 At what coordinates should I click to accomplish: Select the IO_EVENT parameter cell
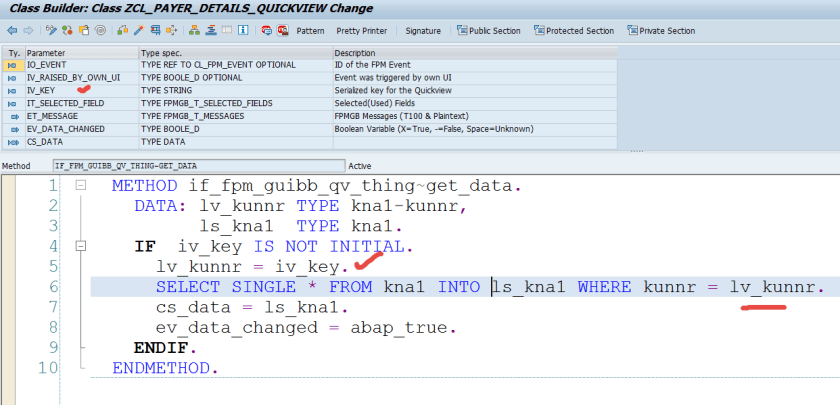pos(81,65)
